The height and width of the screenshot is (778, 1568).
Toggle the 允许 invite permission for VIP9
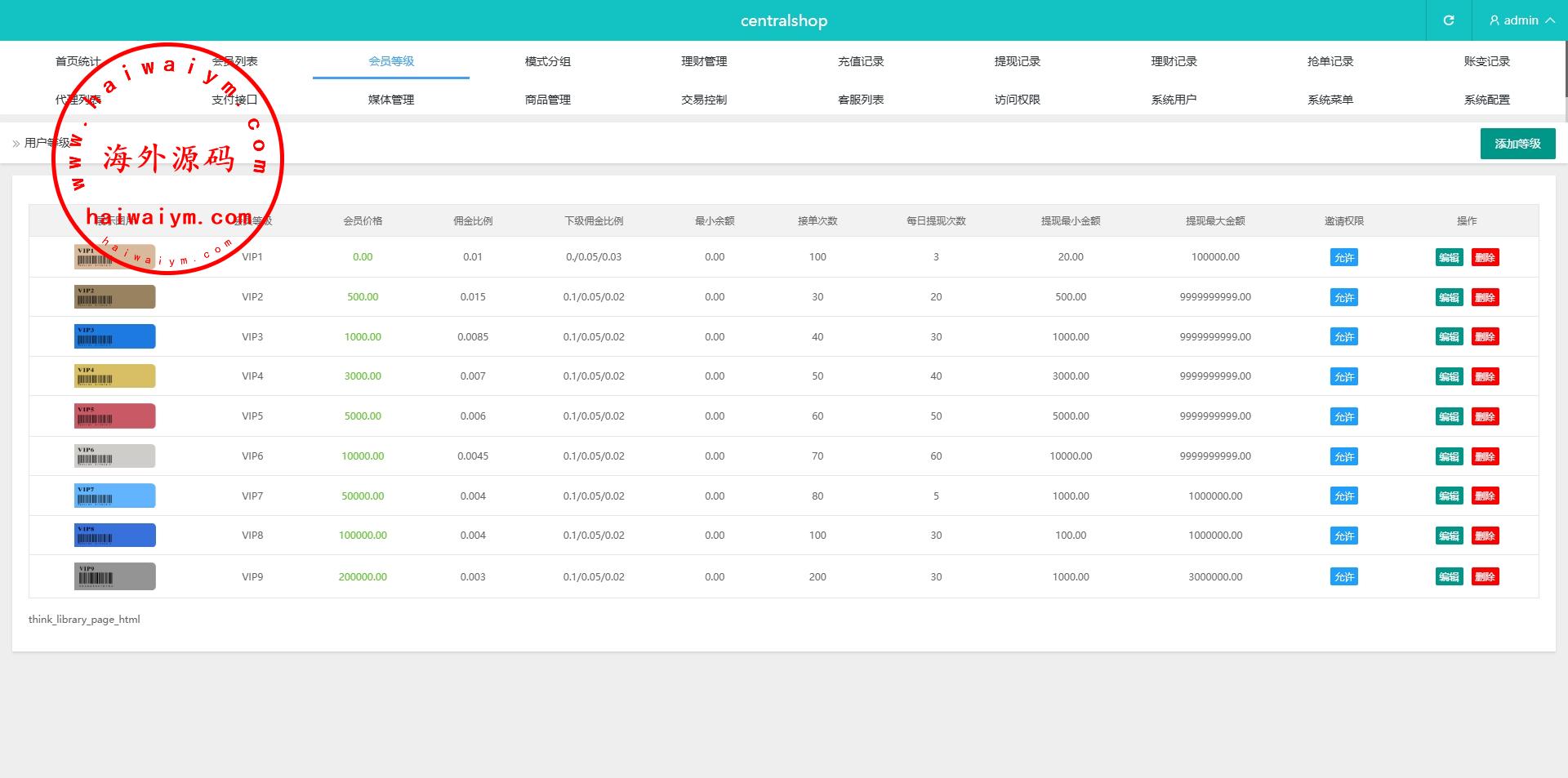pos(1343,577)
